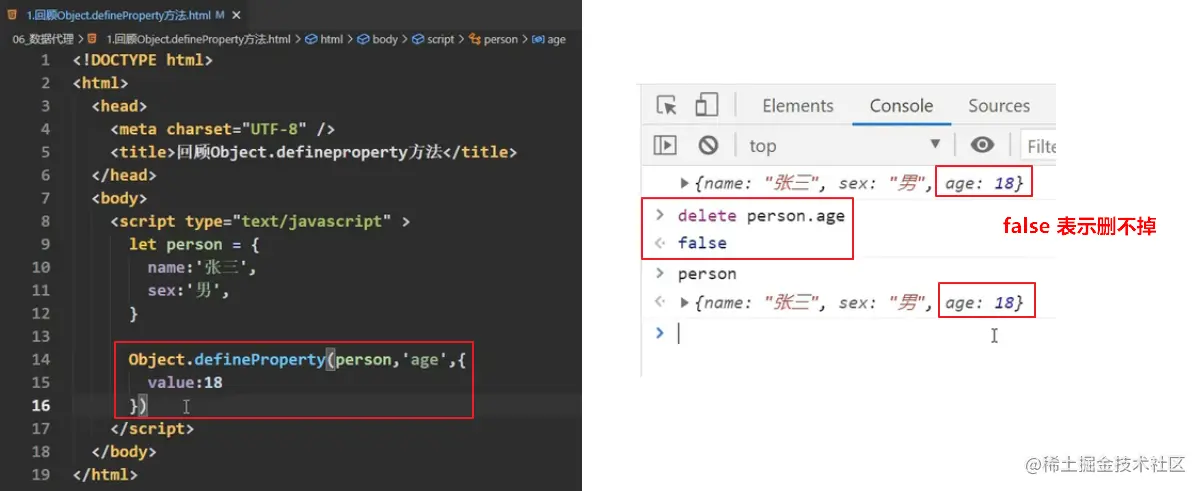This screenshot has height=491, width=1202.
Task: Click the opening <body> tag on line 7
Action: (x=119, y=198)
